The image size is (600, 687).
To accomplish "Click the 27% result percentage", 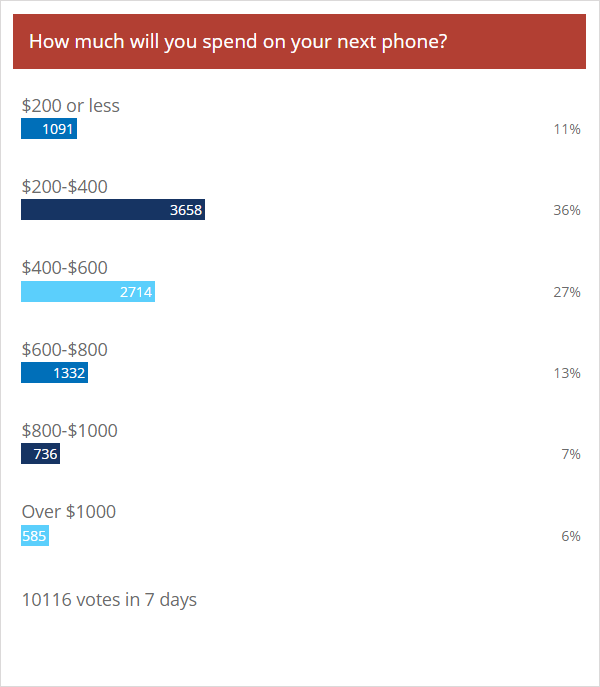I will point(567,292).
